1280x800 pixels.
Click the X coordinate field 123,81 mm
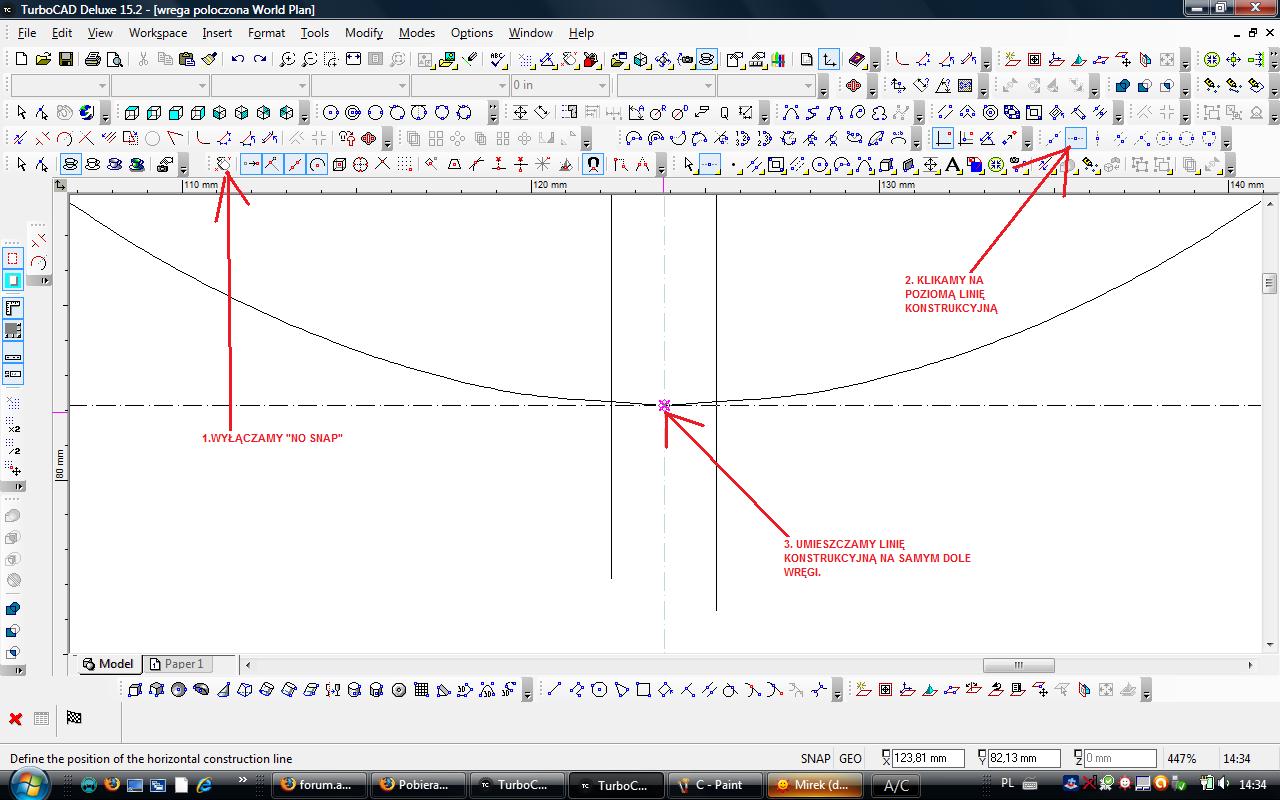(x=927, y=759)
